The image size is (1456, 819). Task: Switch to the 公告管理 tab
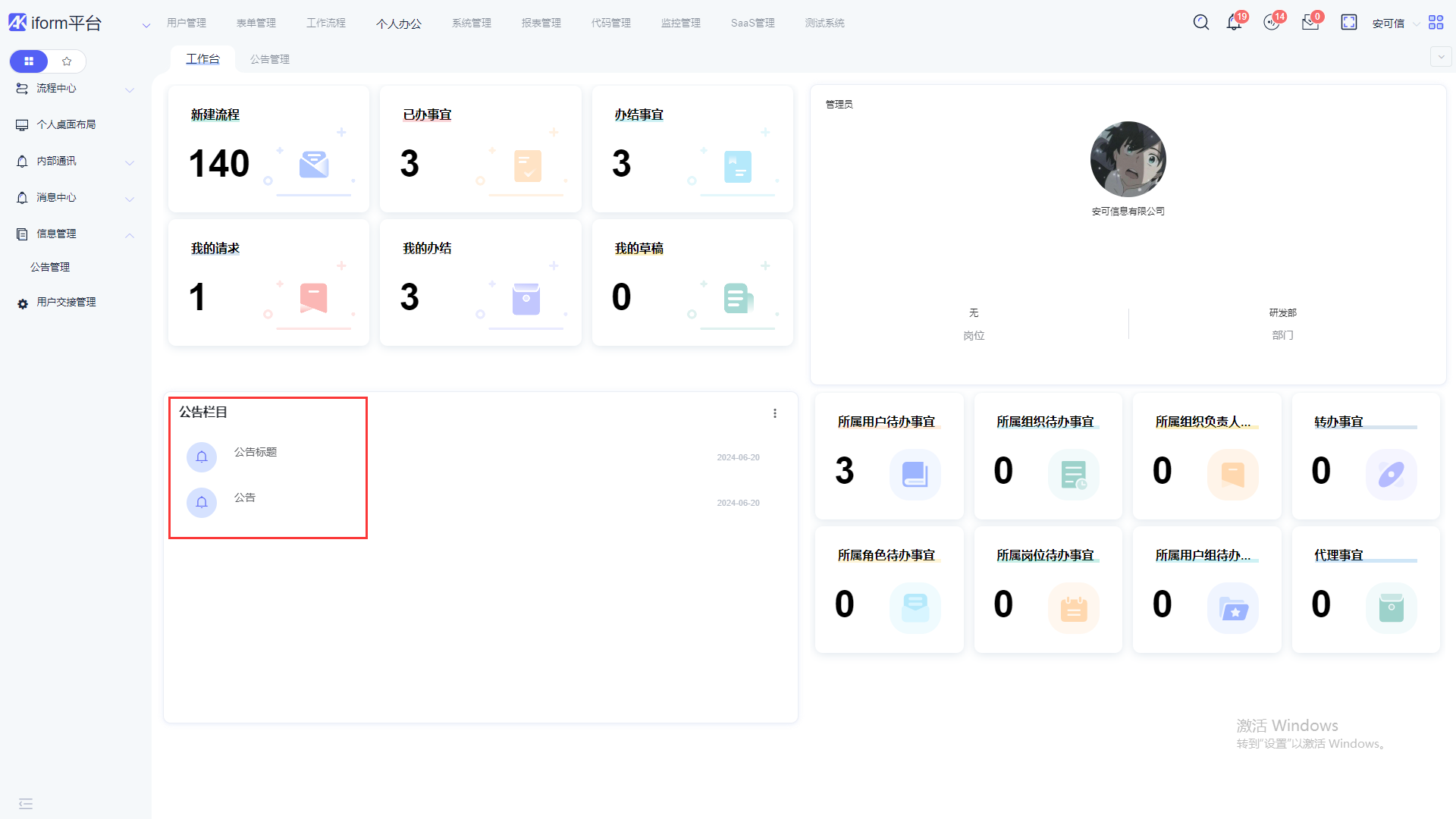269,59
